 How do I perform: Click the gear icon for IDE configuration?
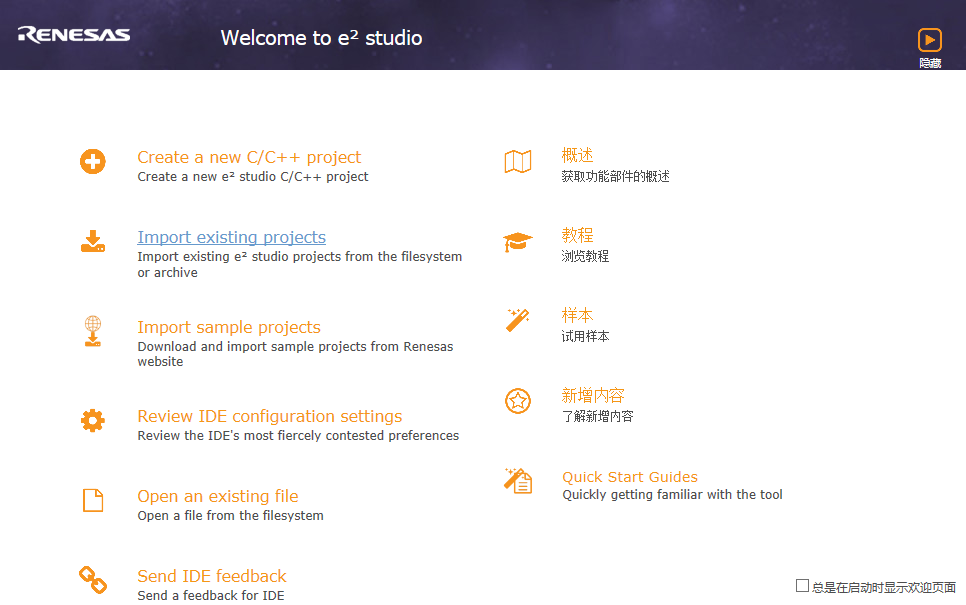[93, 421]
